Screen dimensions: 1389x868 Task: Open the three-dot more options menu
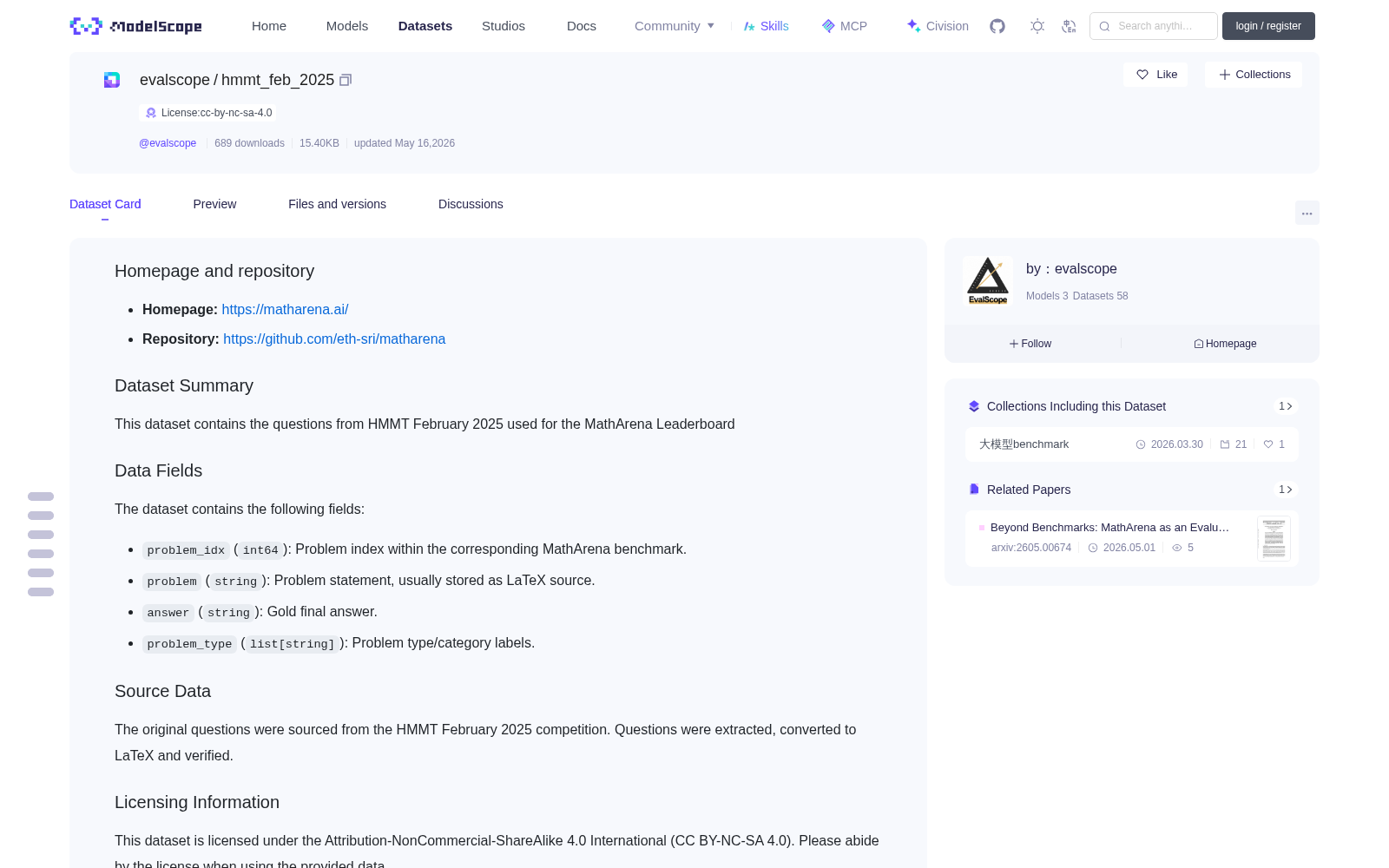point(1307,213)
